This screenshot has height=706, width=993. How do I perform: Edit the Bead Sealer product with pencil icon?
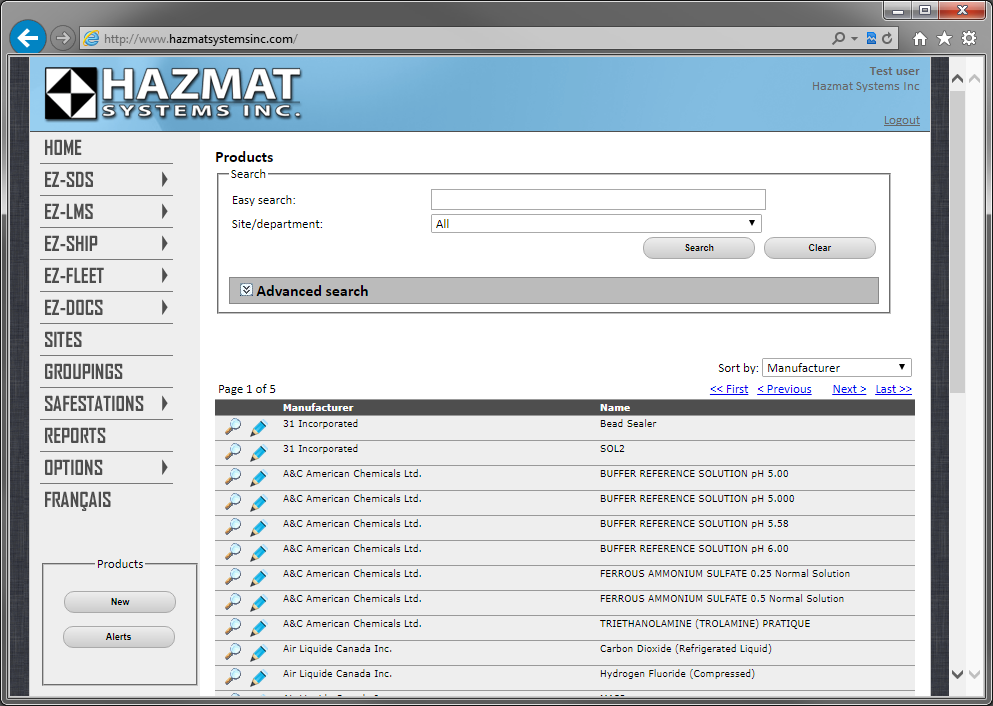point(258,428)
